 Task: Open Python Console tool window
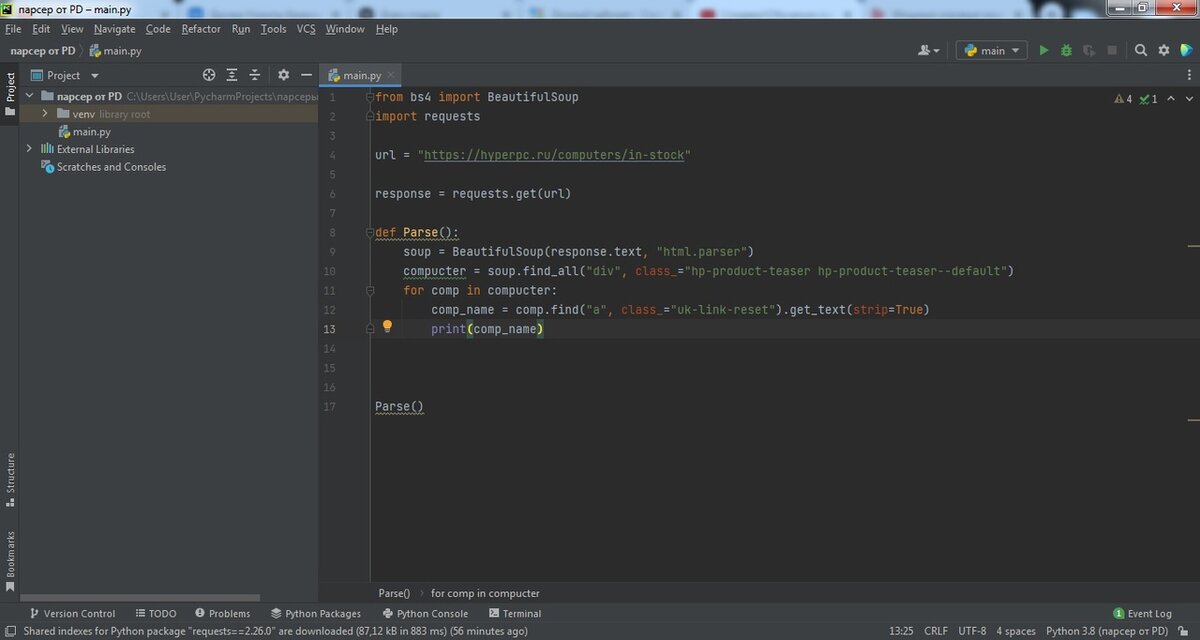click(425, 613)
